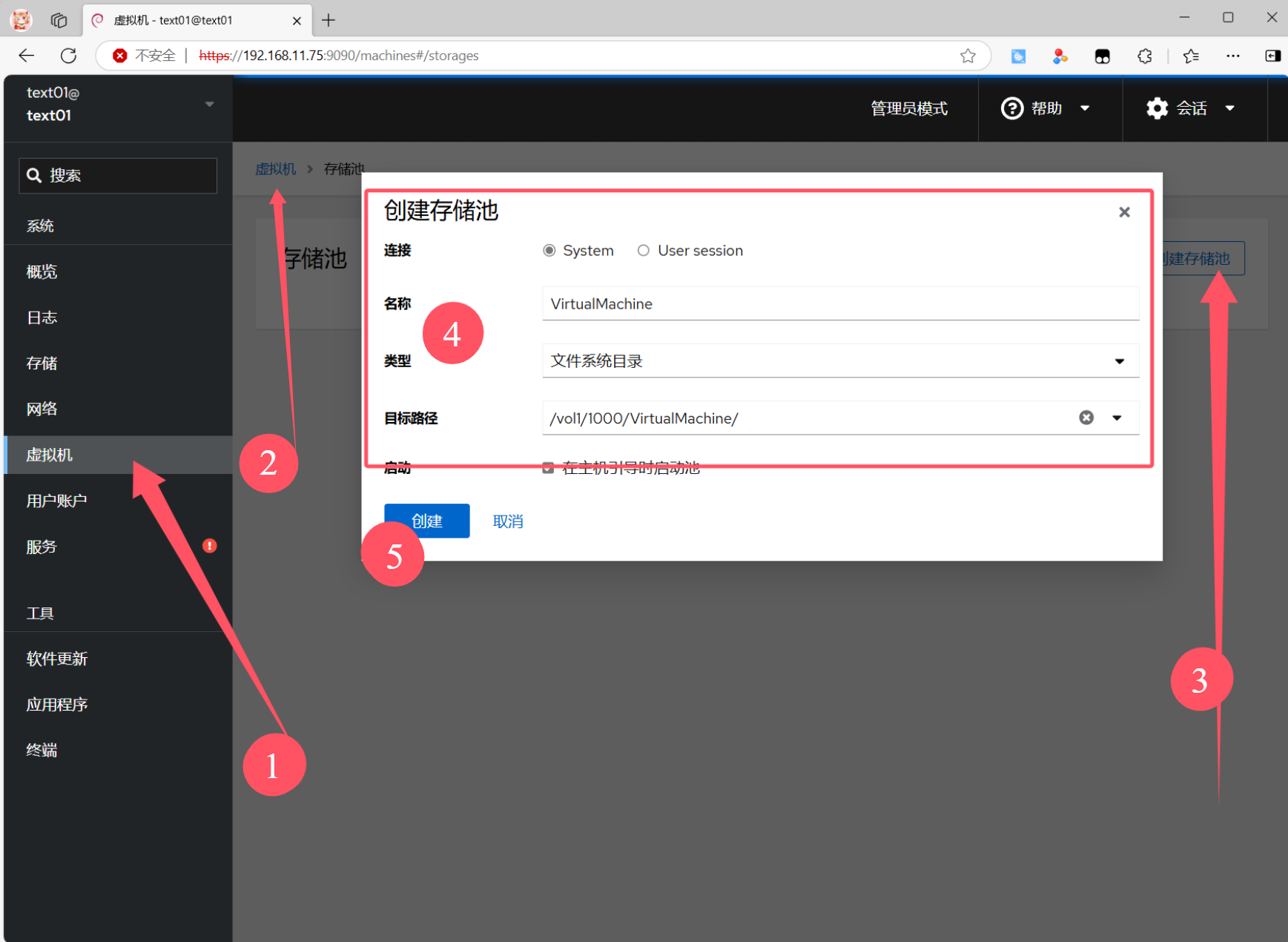Expand the storage pool type dropdown
The image size is (1288, 942).
click(x=1118, y=361)
